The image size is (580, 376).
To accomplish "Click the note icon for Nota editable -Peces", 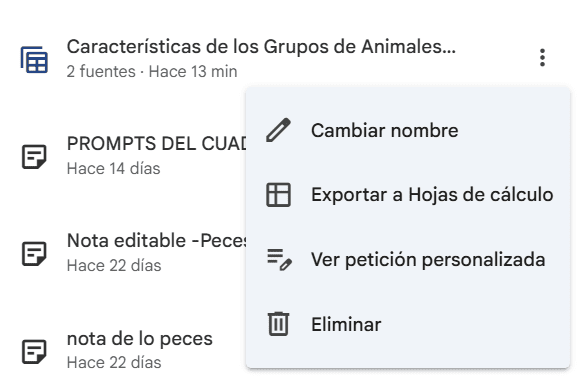I will pyautogui.click(x=34, y=254).
